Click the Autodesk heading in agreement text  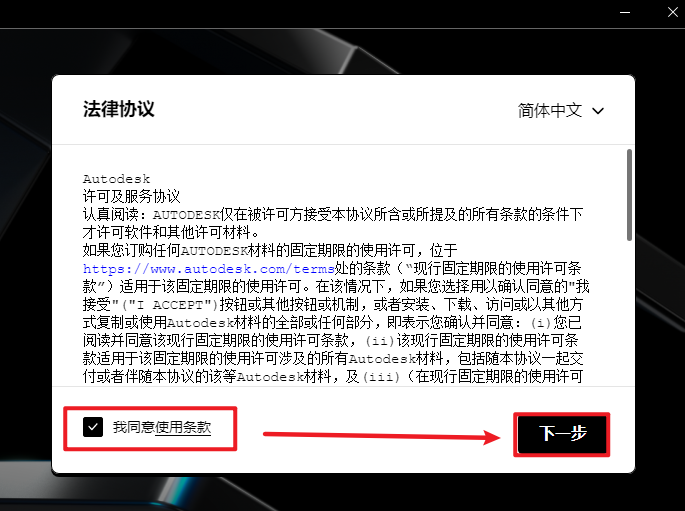(116, 179)
